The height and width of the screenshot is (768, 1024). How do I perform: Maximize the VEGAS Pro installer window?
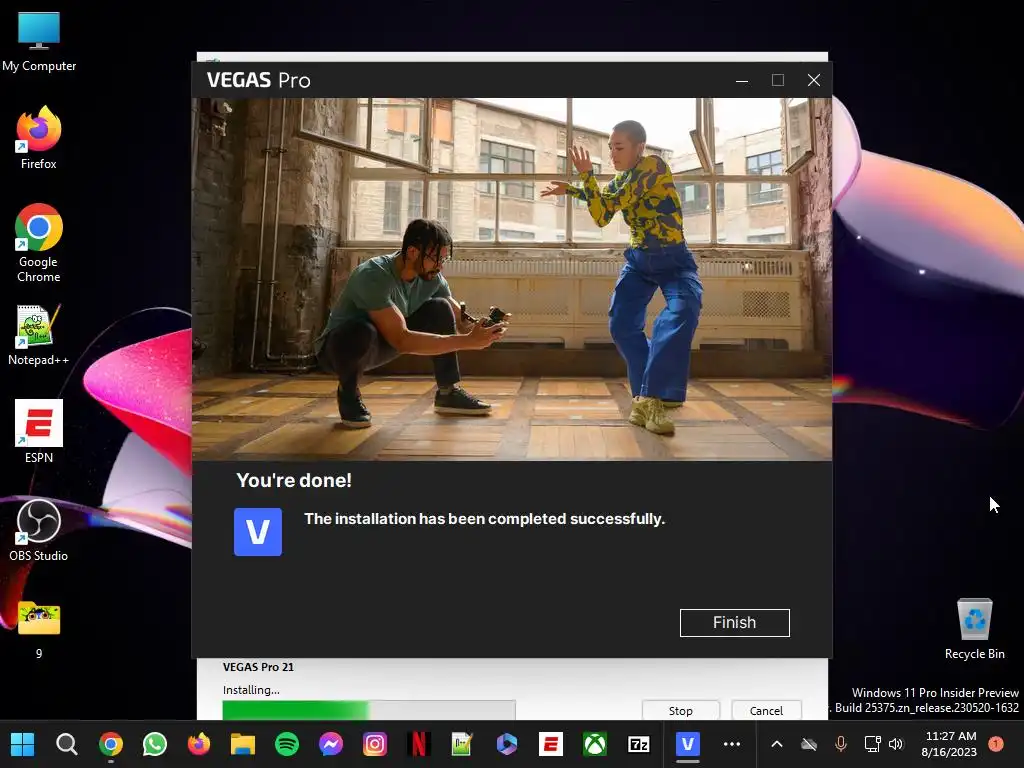tap(778, 80)
